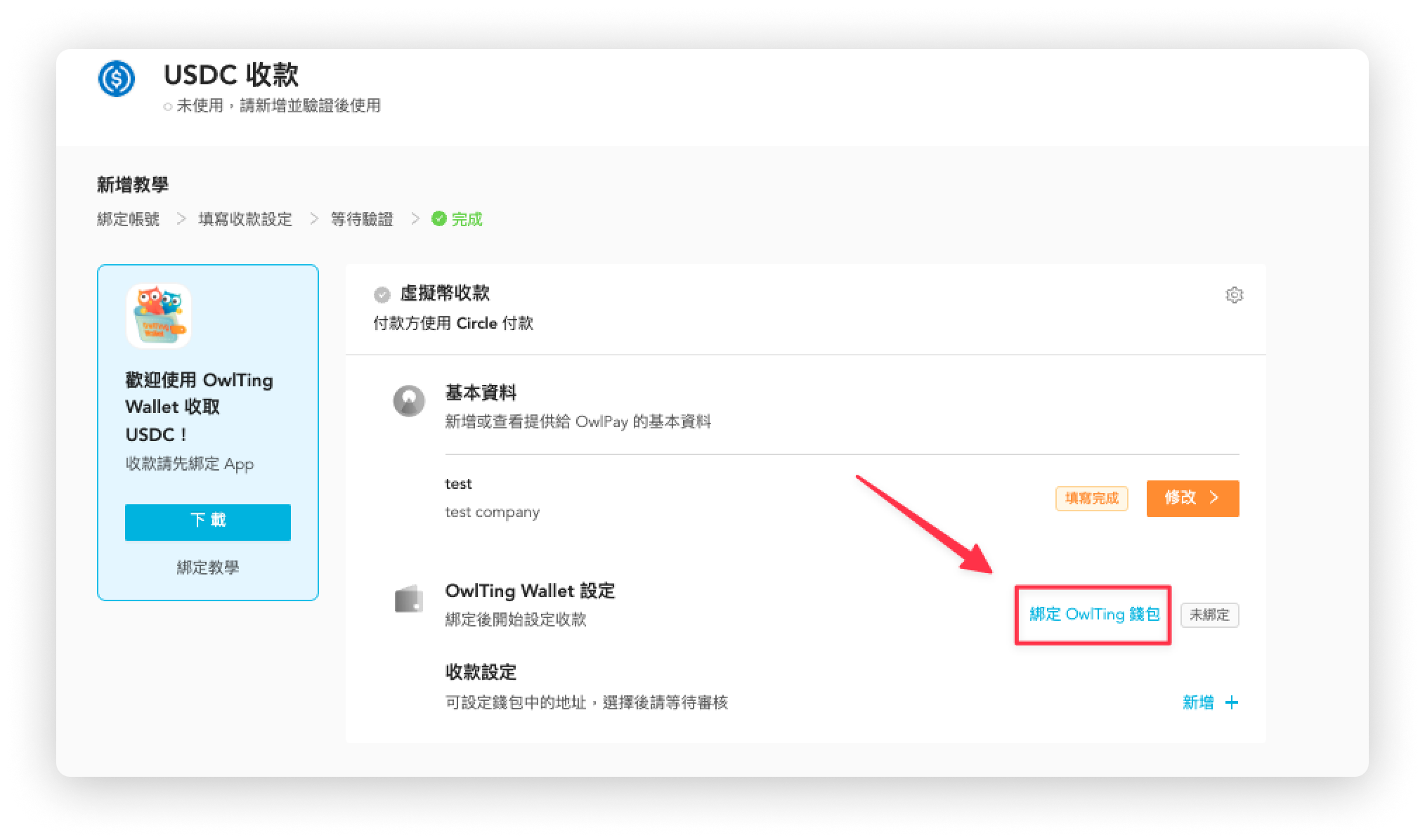
Task: Click the 'test' name entry
Action: pos(458,484)
